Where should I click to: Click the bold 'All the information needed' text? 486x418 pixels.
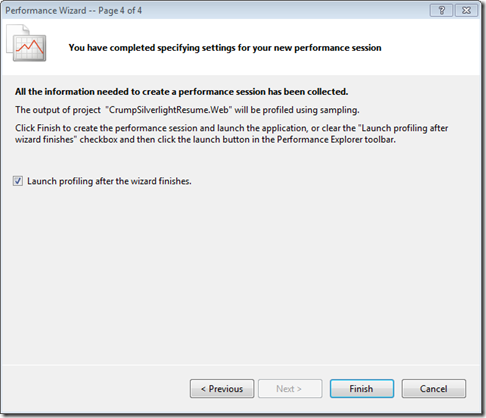181,92
